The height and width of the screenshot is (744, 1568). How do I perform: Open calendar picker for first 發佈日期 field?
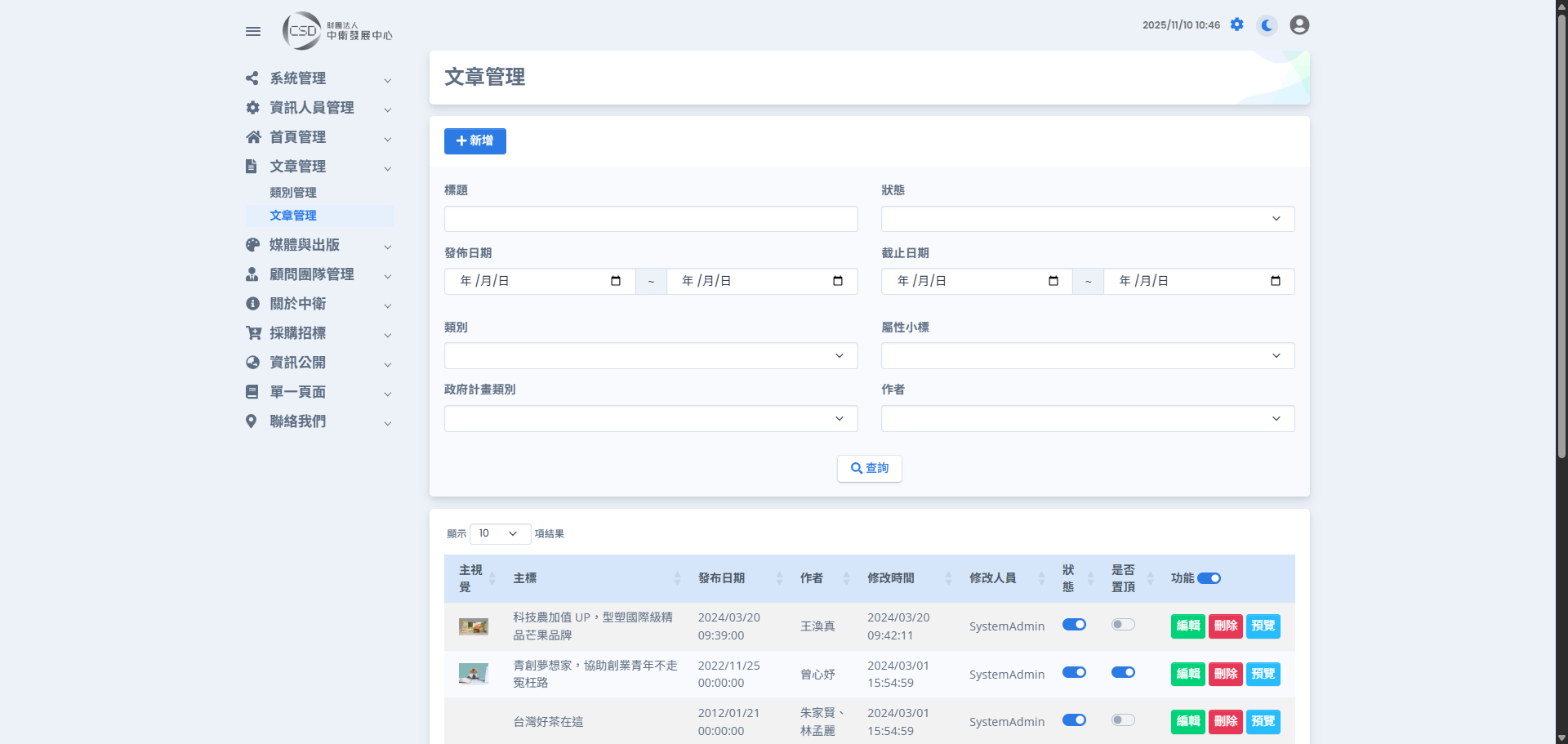pos(616,281)
